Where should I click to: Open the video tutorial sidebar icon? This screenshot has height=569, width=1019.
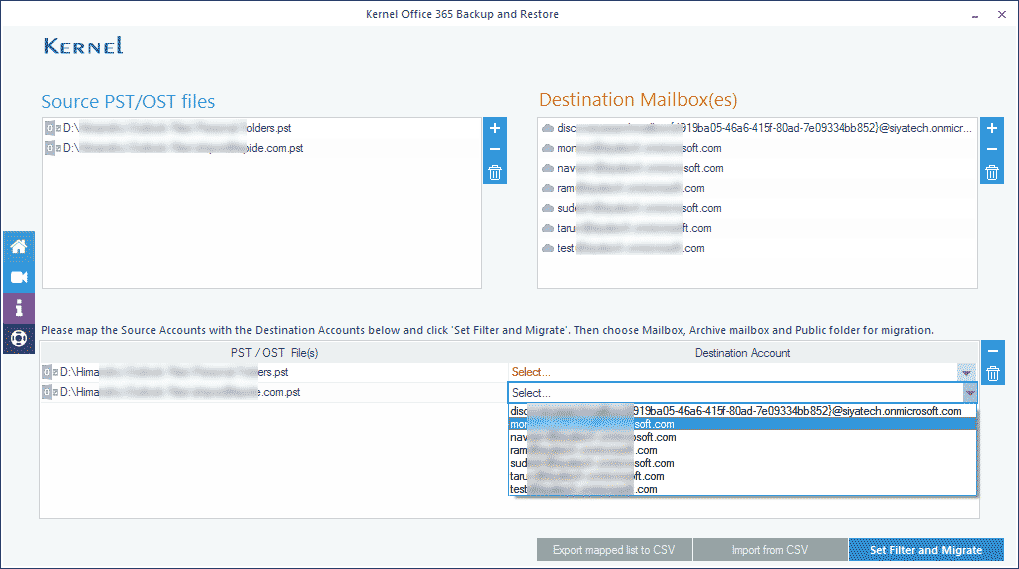tap(19, 277)
